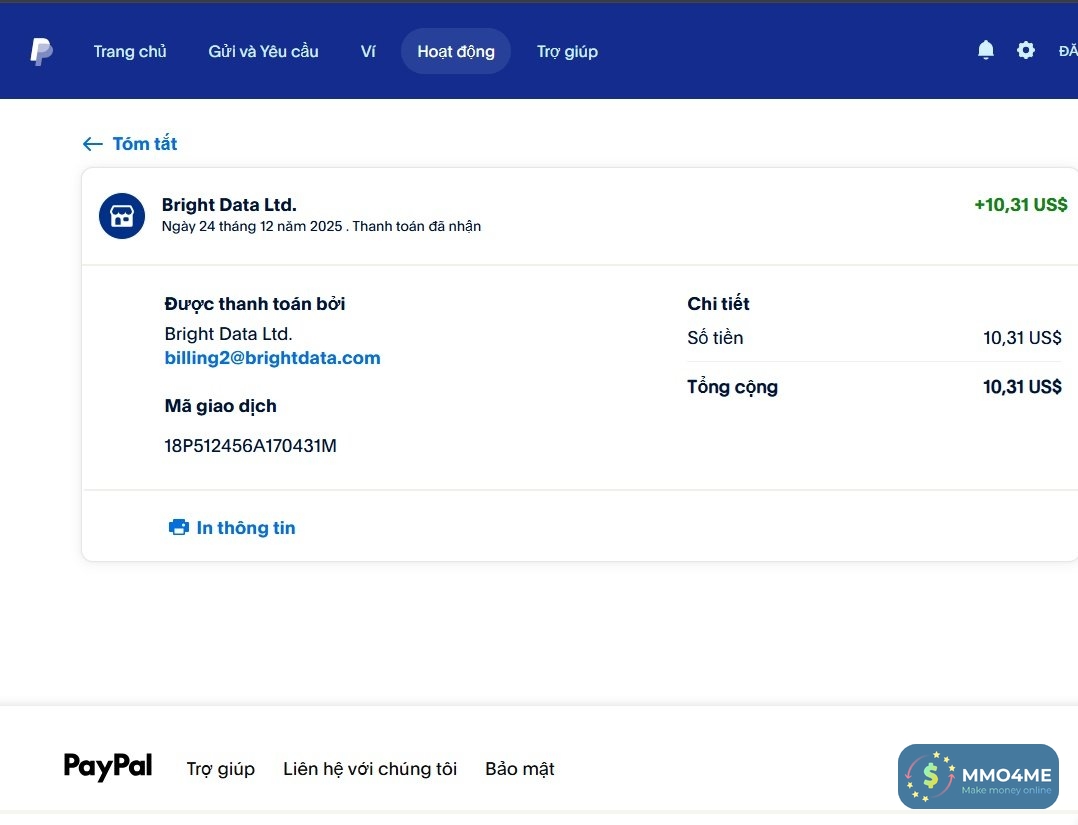Click the Tổng cộng total label
Image resolution: width=1078 pixels, height=825 pixels.
coord(732,387)
